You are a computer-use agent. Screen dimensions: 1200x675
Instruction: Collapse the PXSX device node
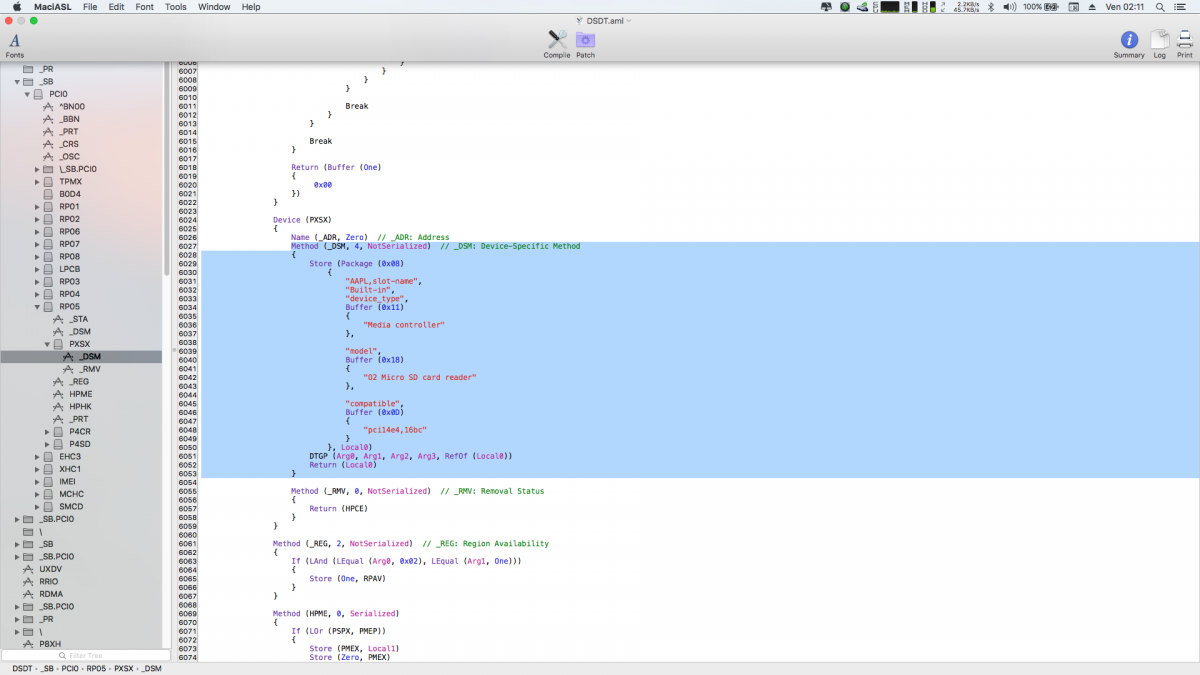(47, 344)
